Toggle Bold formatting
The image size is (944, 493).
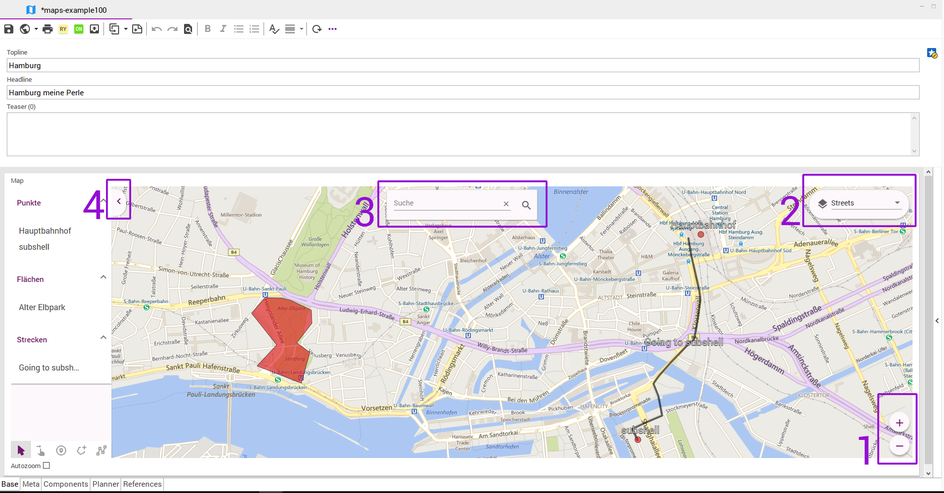(208, 29)
